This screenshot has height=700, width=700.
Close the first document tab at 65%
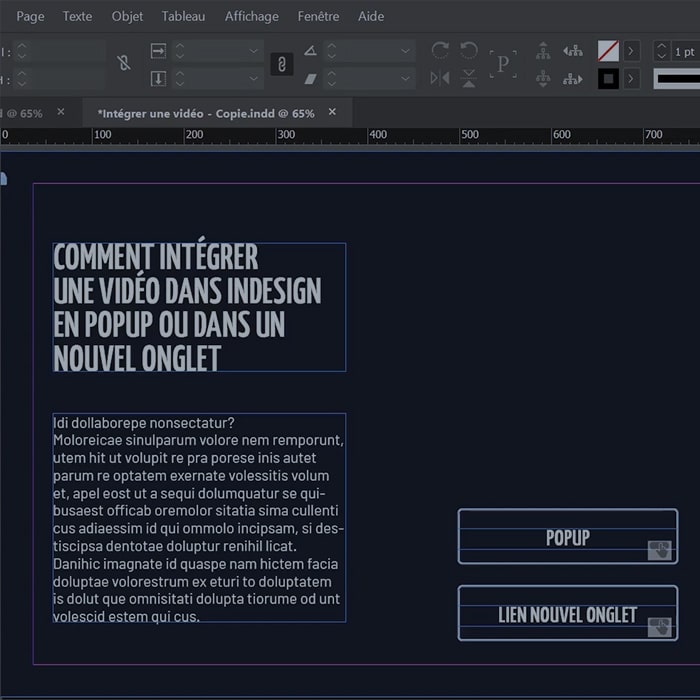(x=61, y=112)
